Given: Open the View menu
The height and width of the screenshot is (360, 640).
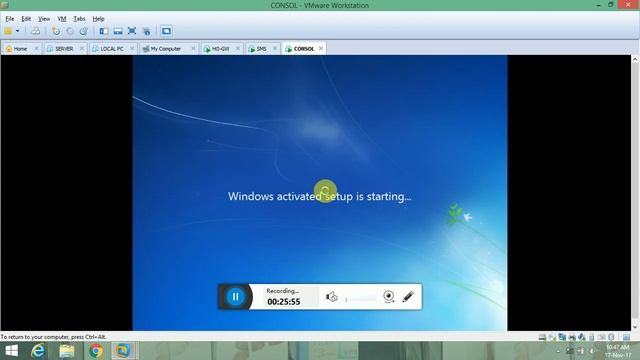Looking at the screenshot, I should [44, 19].
